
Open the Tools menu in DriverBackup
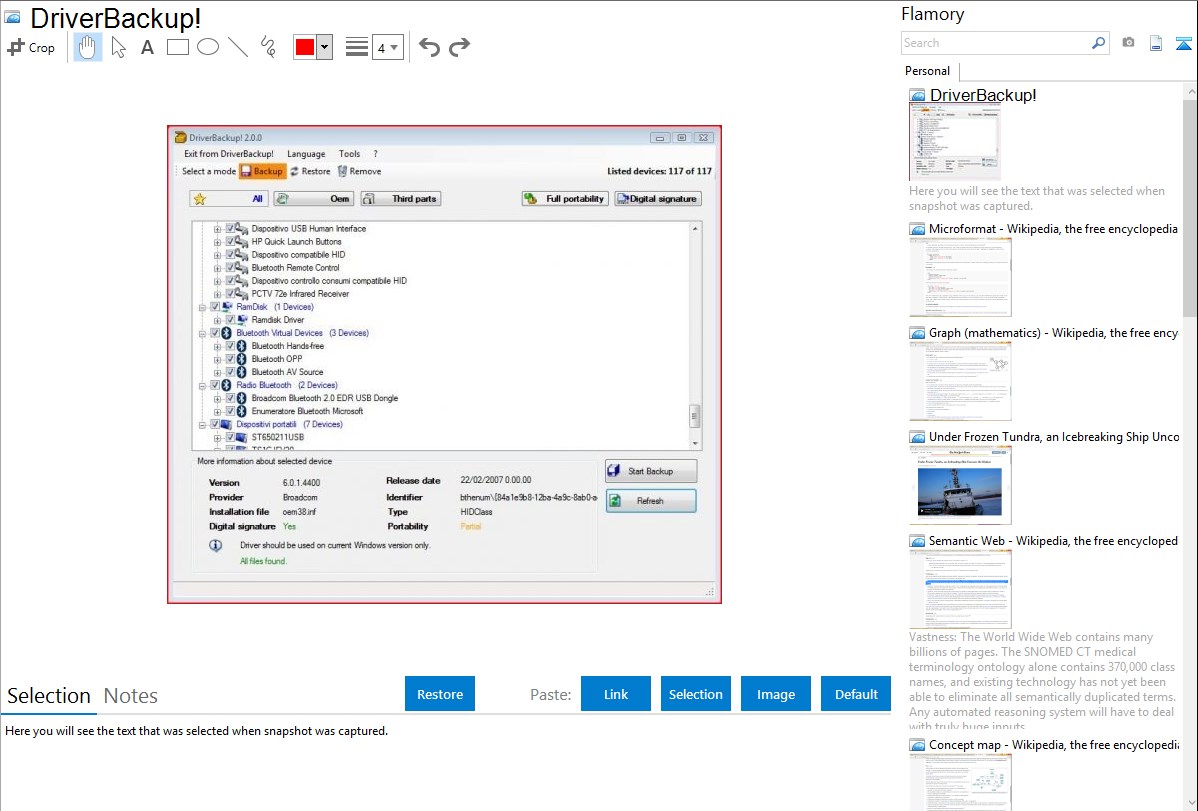(x=349, y=154)
